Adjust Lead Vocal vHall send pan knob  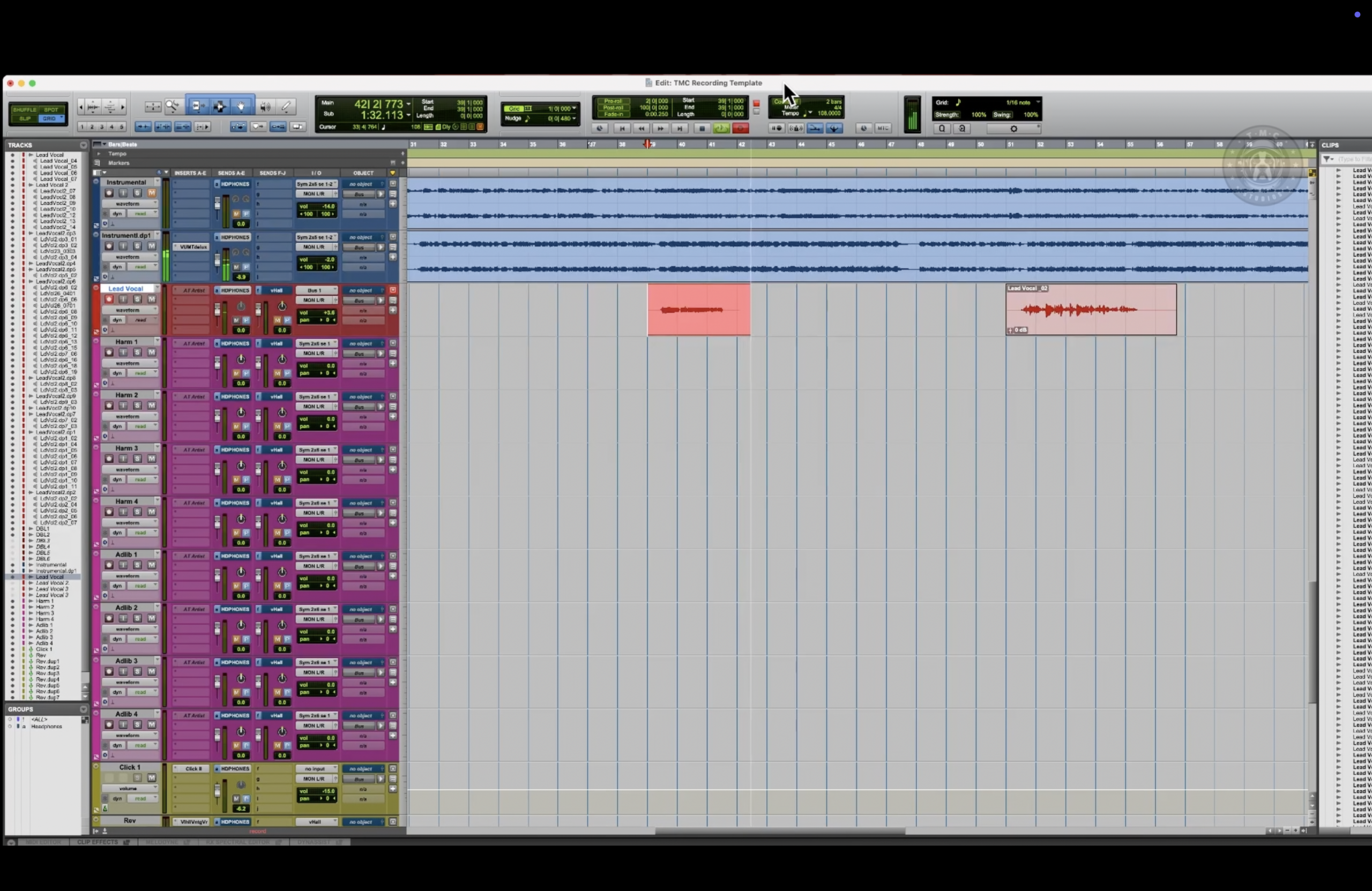click(x=282, y=305)
